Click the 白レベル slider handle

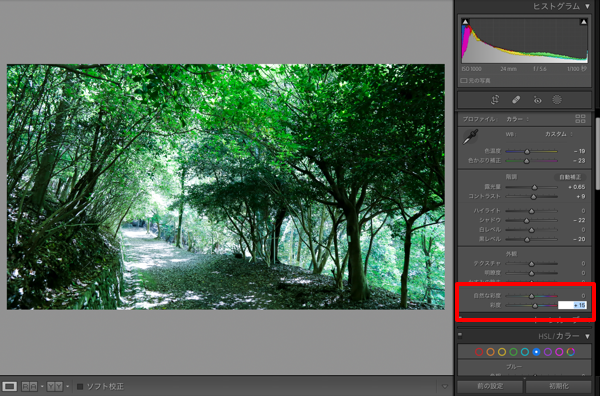[x=532, y=230]
